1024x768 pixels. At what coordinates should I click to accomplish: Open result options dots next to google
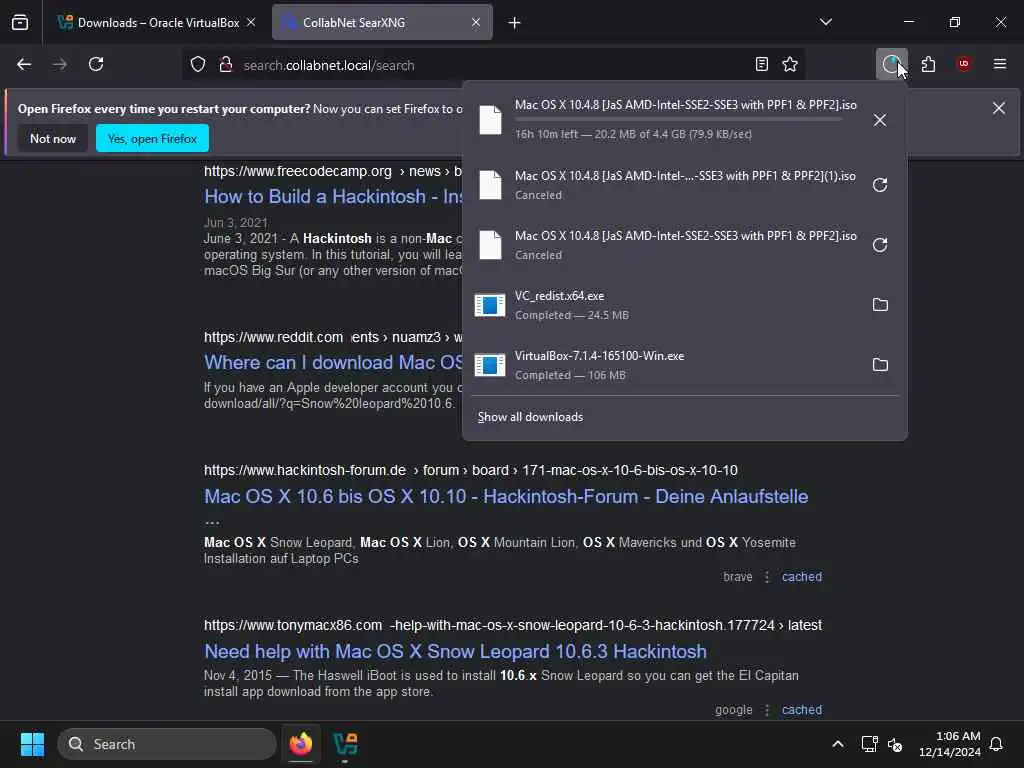tap(767, 710)
